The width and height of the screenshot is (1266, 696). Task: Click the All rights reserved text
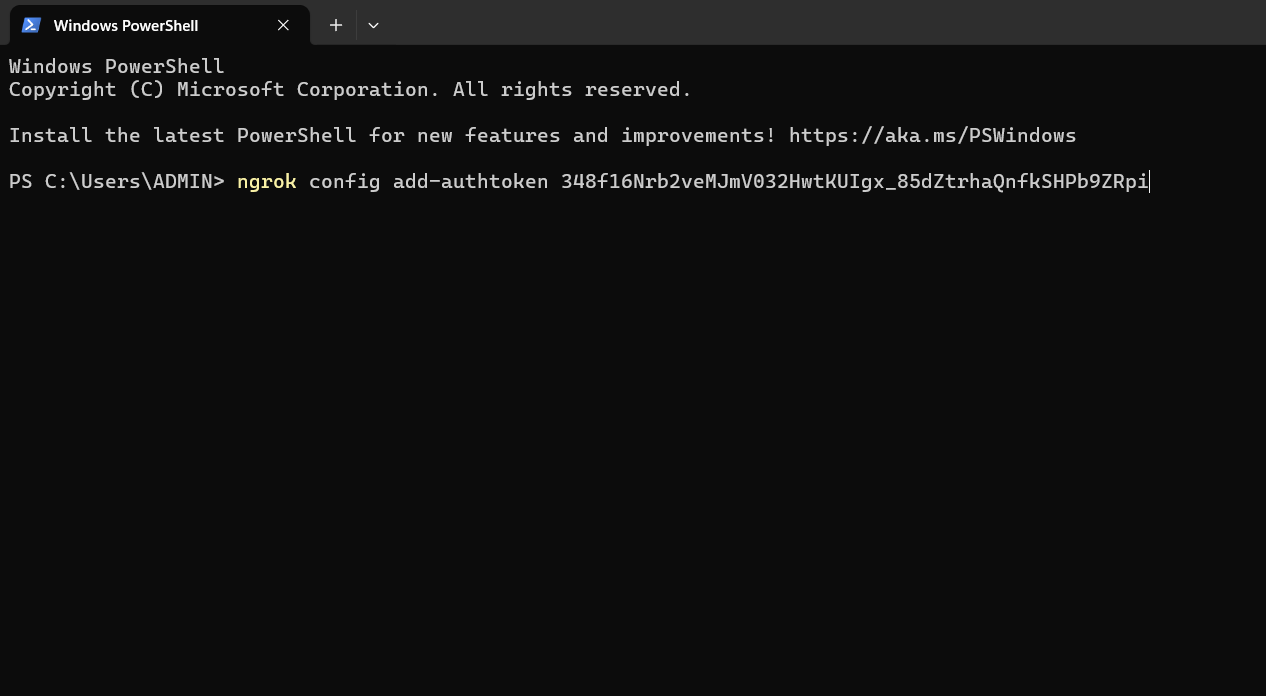[571, 89]
